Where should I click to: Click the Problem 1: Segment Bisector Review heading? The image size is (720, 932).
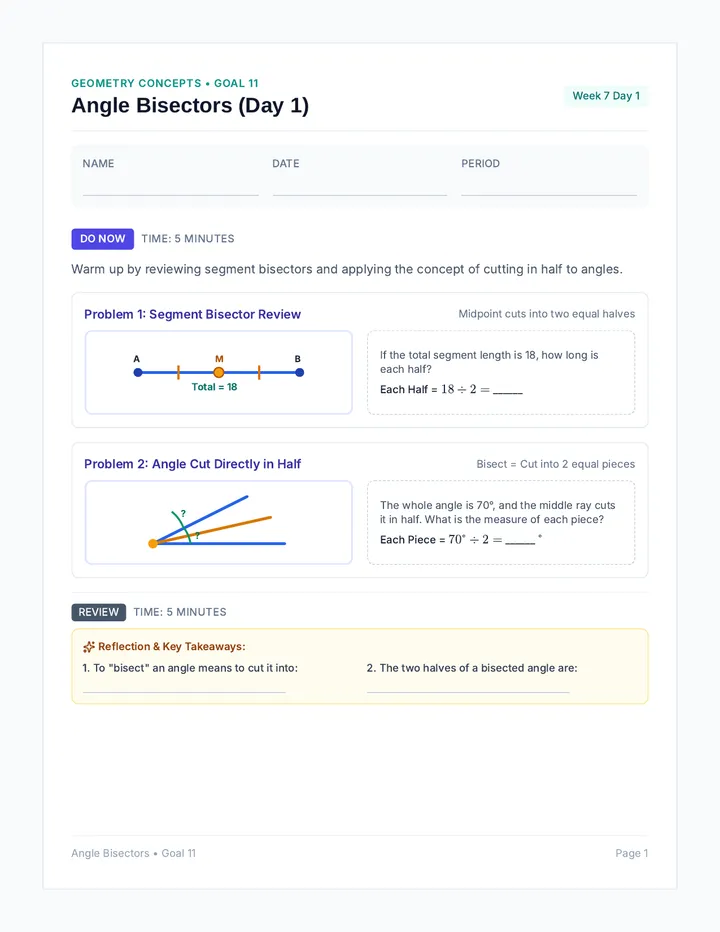(x=193, y=314)
